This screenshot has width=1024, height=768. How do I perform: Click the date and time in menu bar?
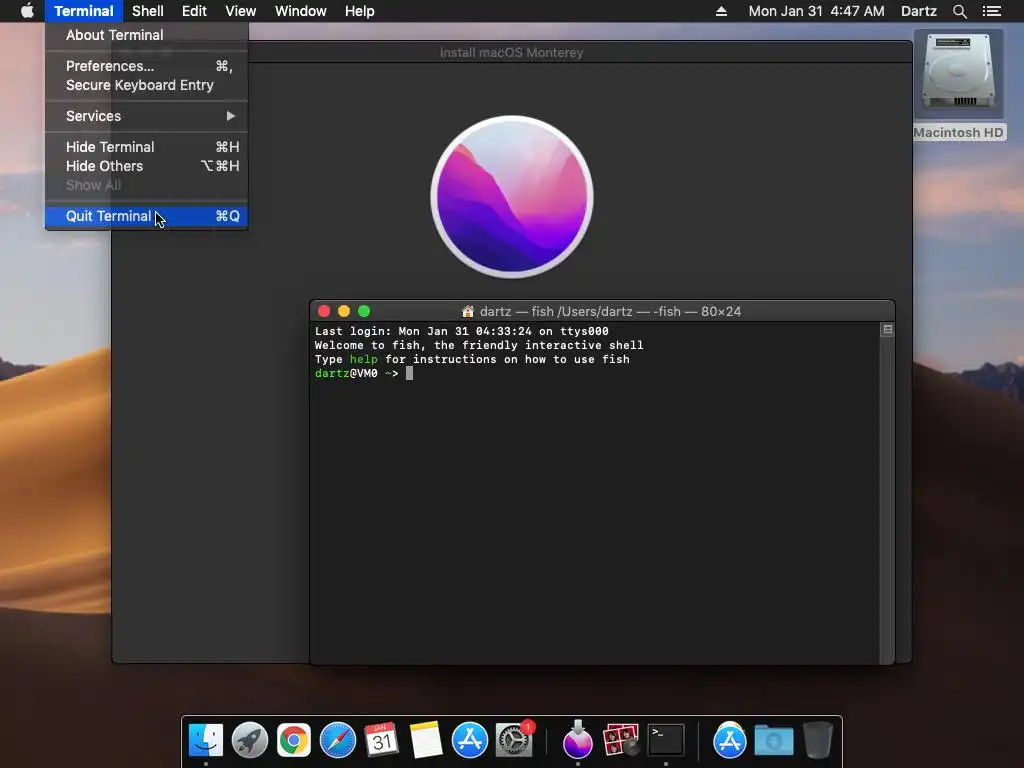coord(816,11)
